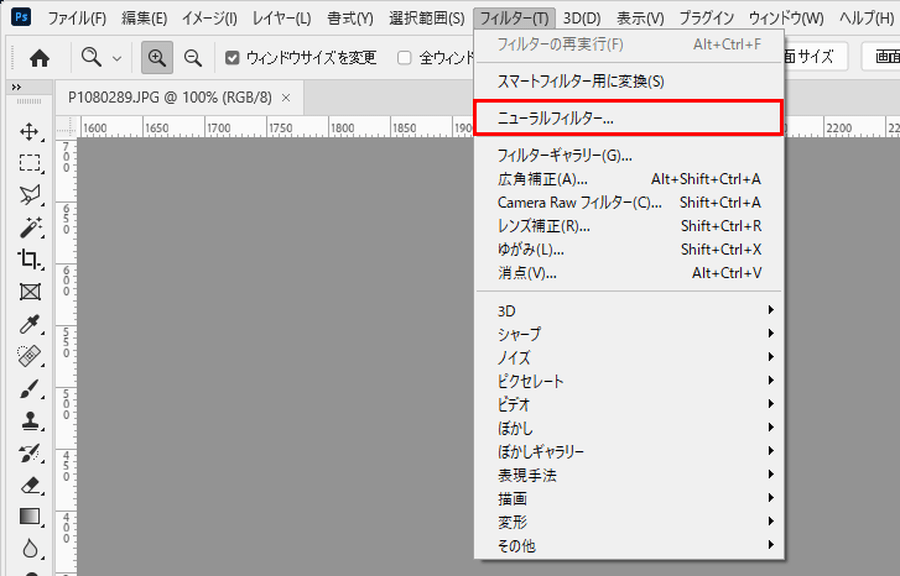Open the ヘルプ(H) menu
The image size is (900, 576).
867,18
